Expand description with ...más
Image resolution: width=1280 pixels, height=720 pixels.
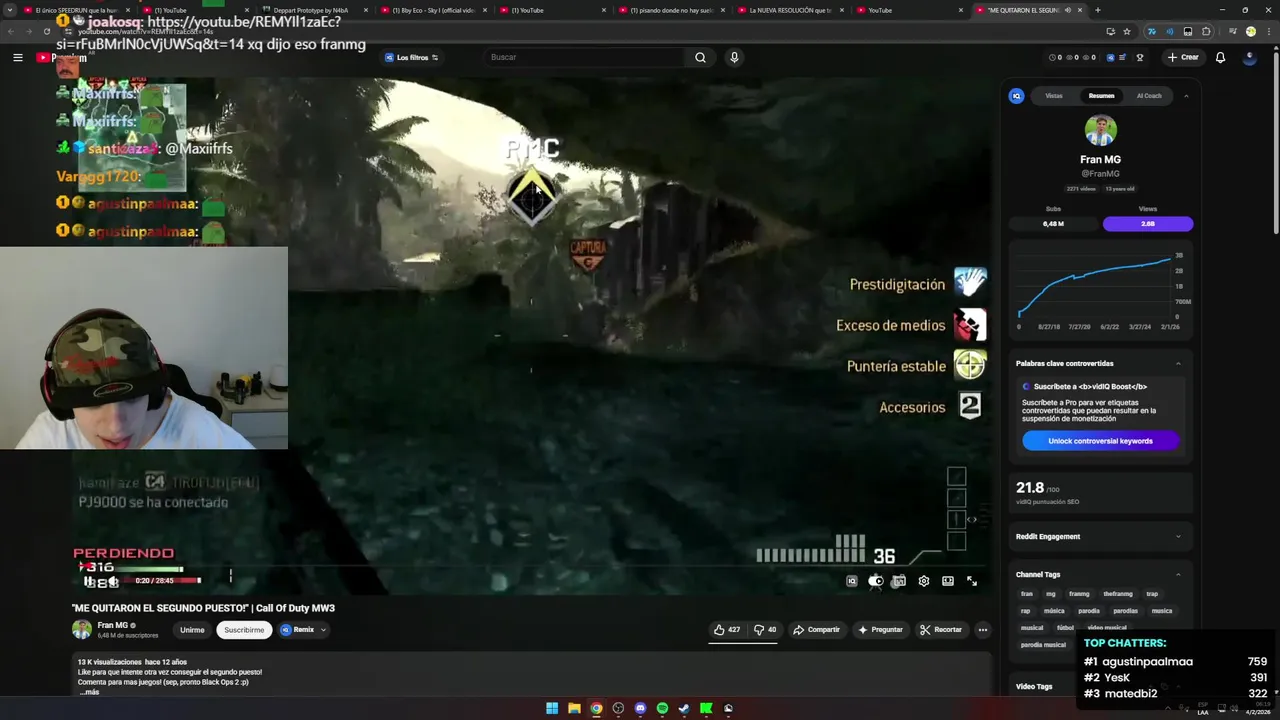tap(89, 692)
